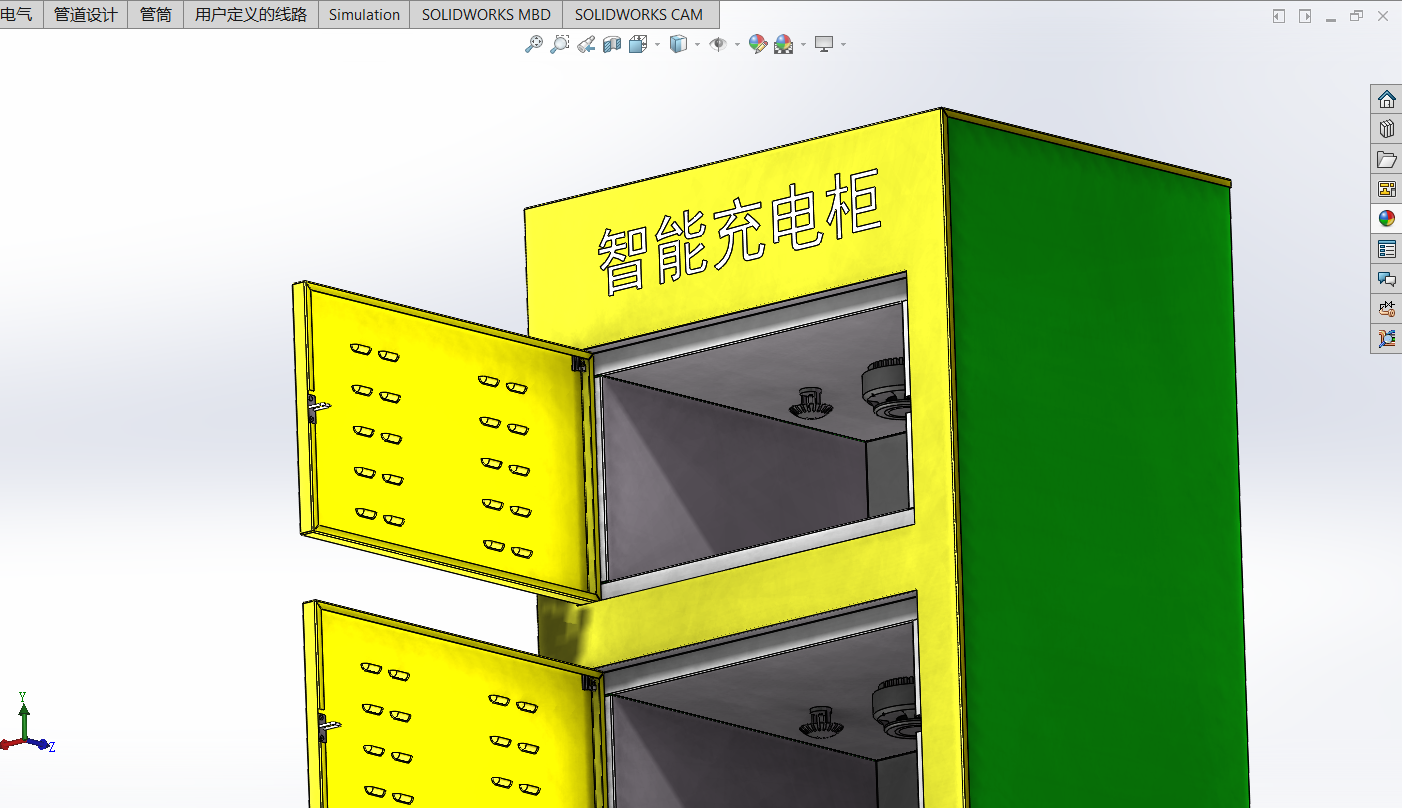Click the Zoom to Fit magnifier icon
The height and width of the screenshot is (808, 1402).
click(x=534, y=44)
